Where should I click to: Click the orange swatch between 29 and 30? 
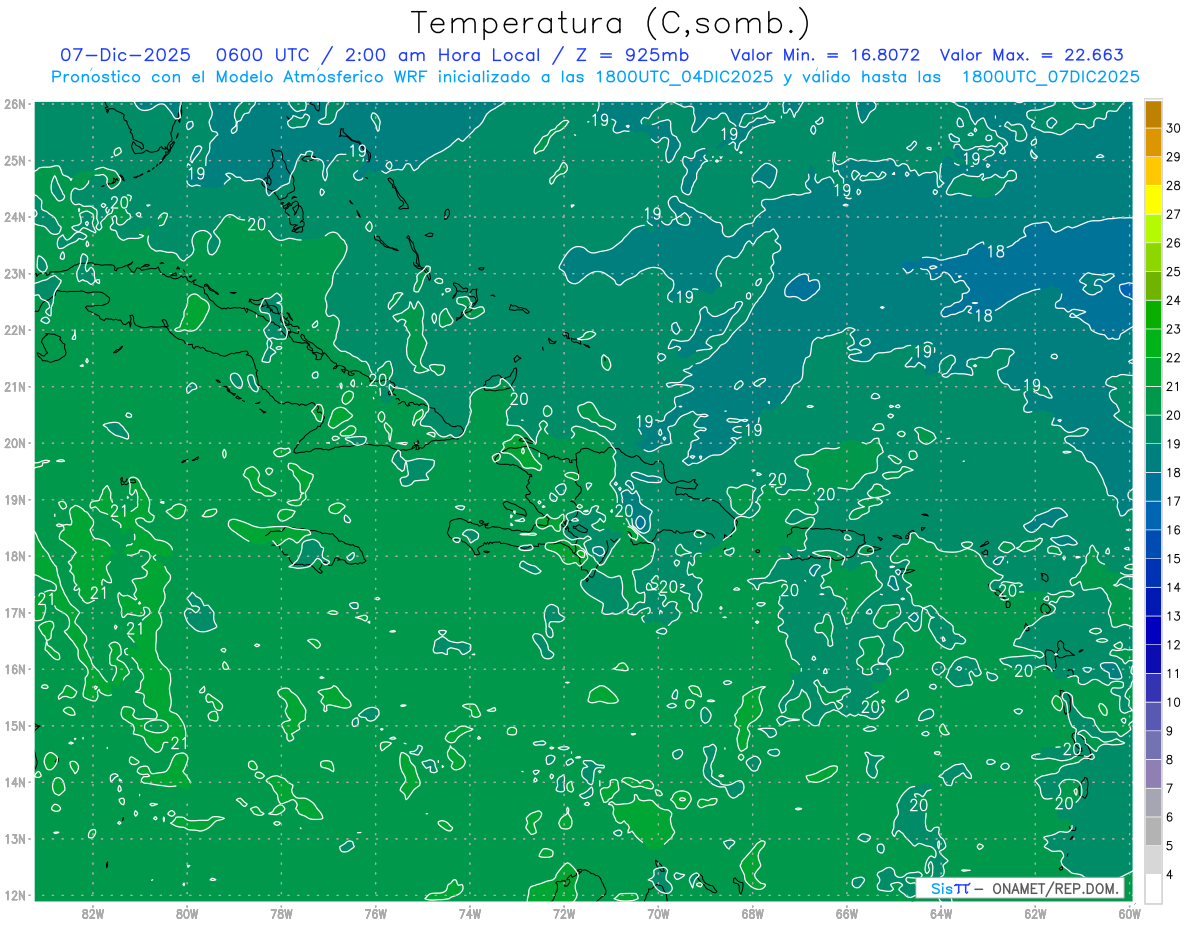tap(1153, 142)
